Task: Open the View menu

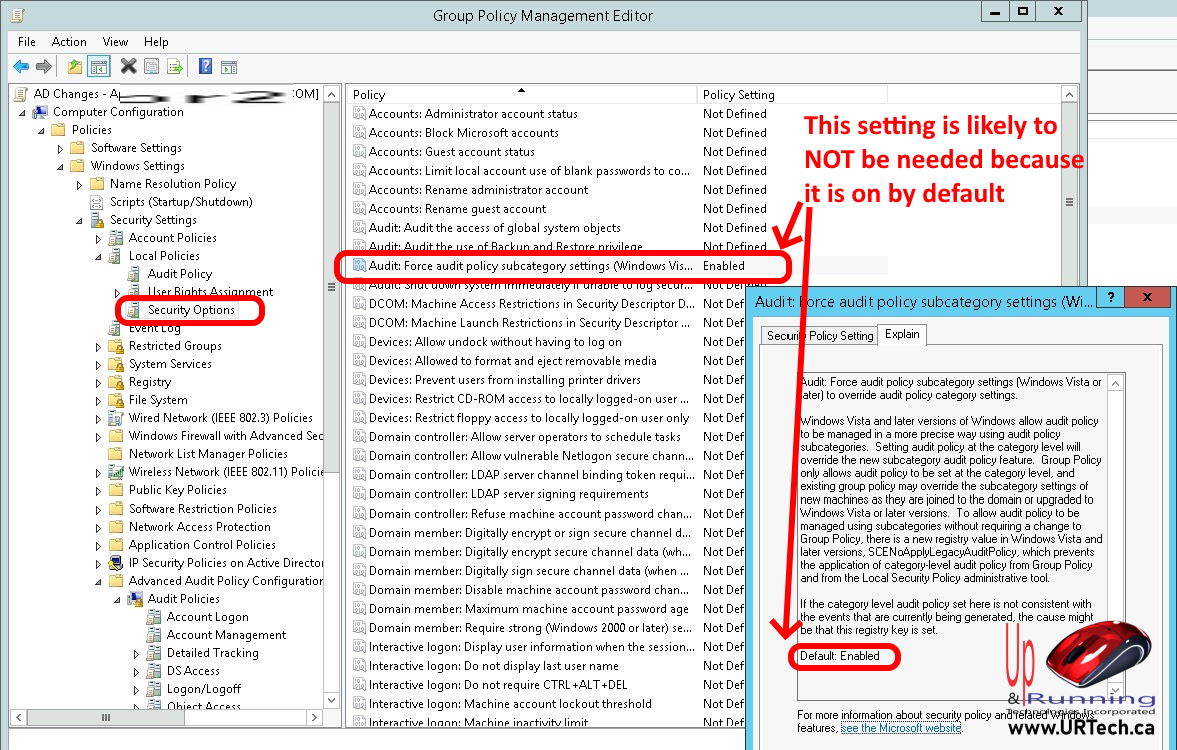Action: [115, 42]
